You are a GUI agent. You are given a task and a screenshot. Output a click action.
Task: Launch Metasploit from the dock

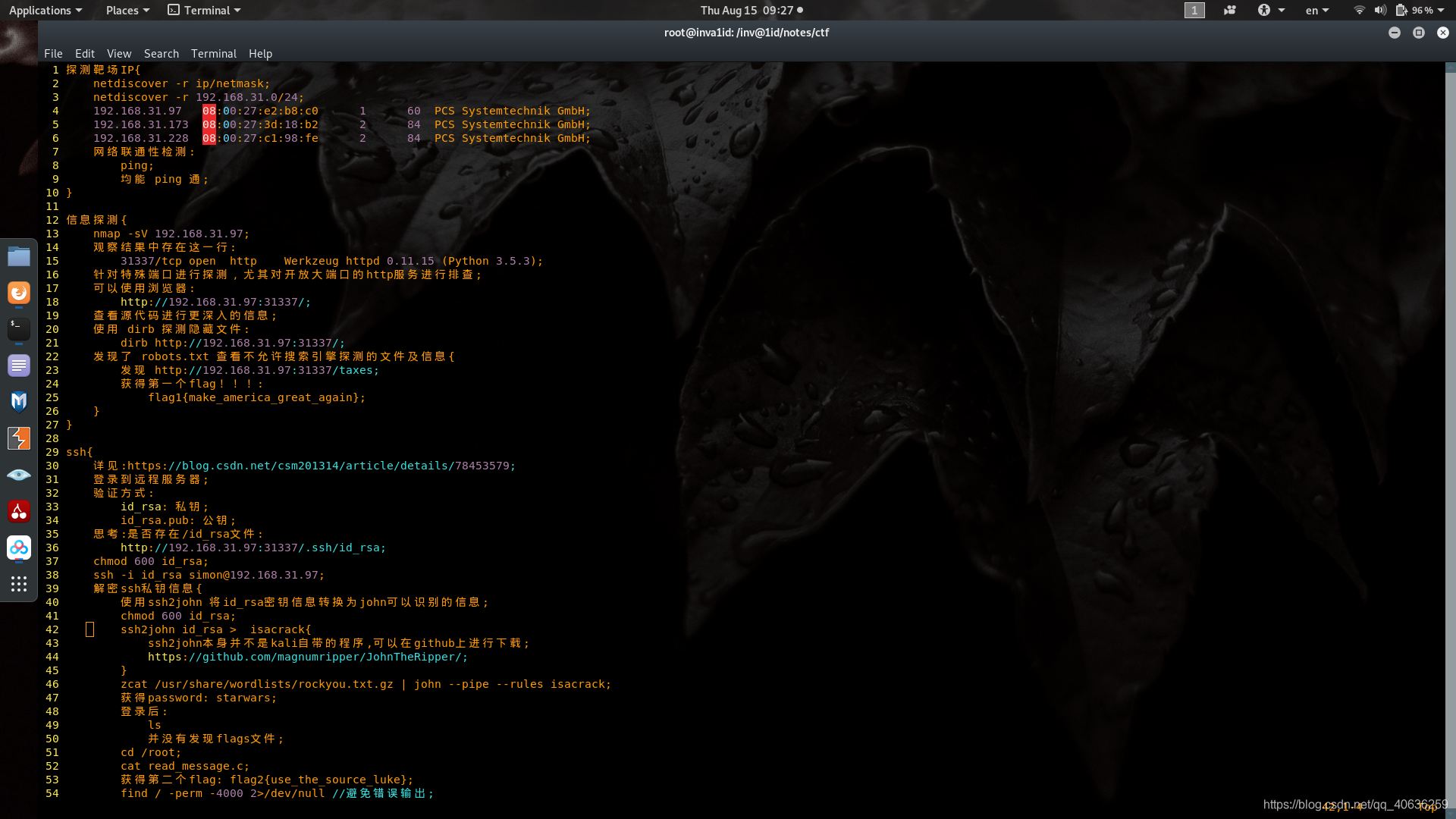click(x=19, y=402)
